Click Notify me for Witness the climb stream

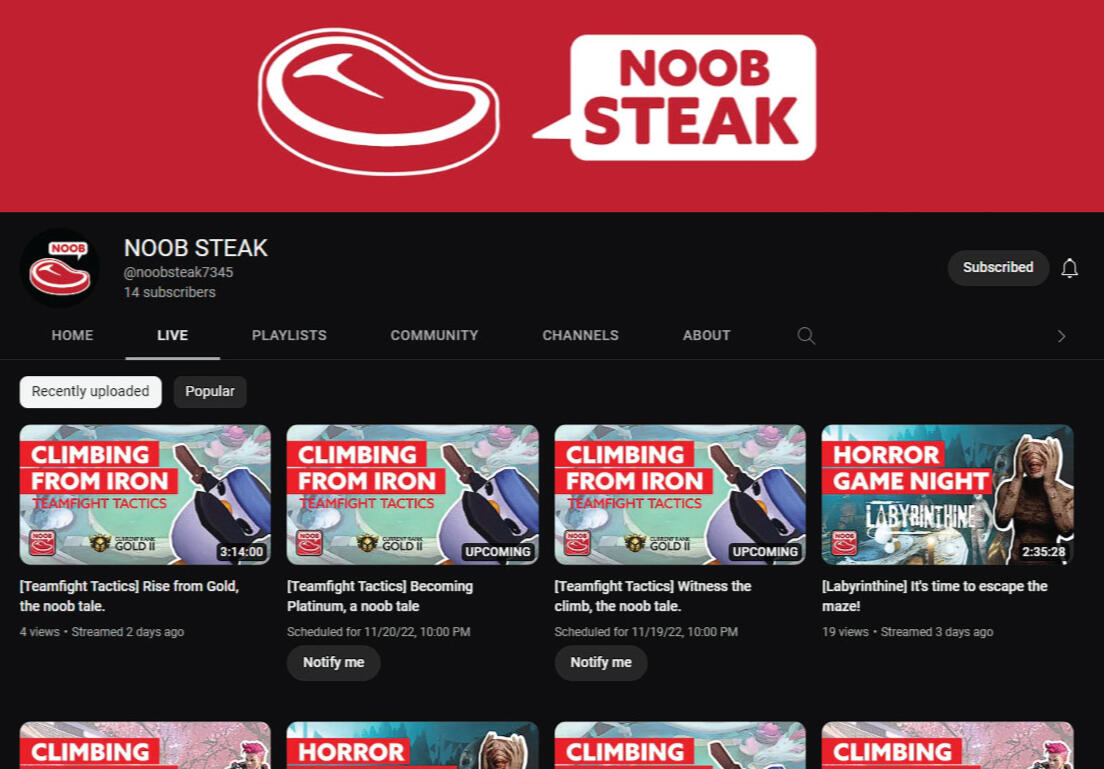click(x=601, y=663)
